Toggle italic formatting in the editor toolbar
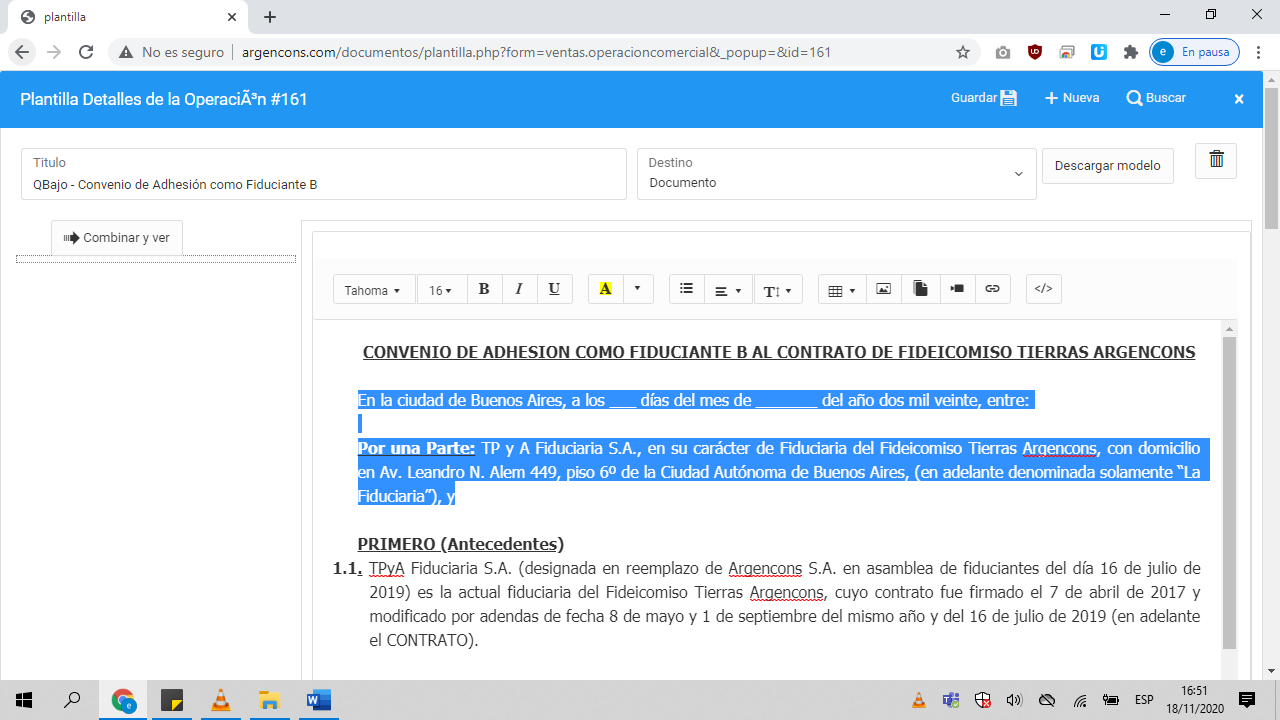 [x=519, y=289]
